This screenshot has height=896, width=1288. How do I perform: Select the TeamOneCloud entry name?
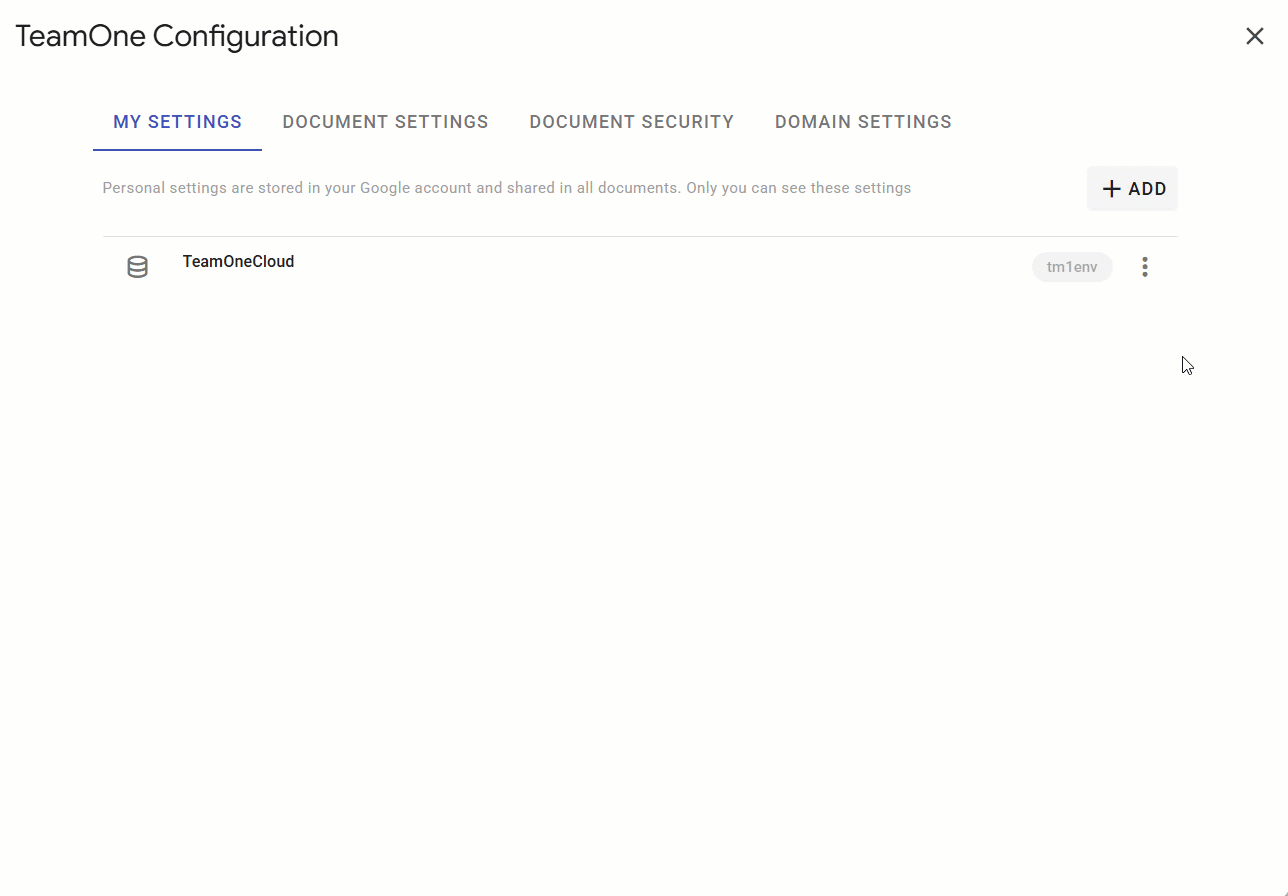pyautogui.click(x=238, y=262)
